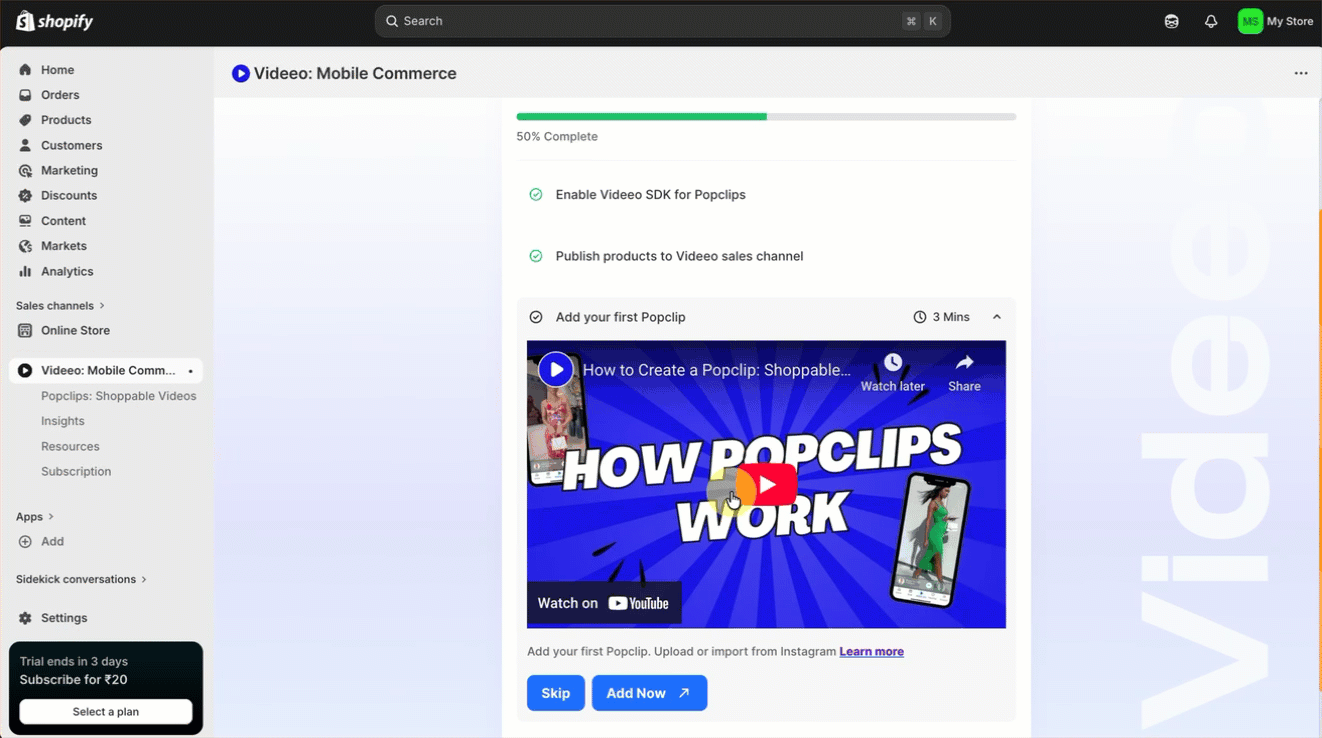Click the Share arrow on video

[964, 364]
